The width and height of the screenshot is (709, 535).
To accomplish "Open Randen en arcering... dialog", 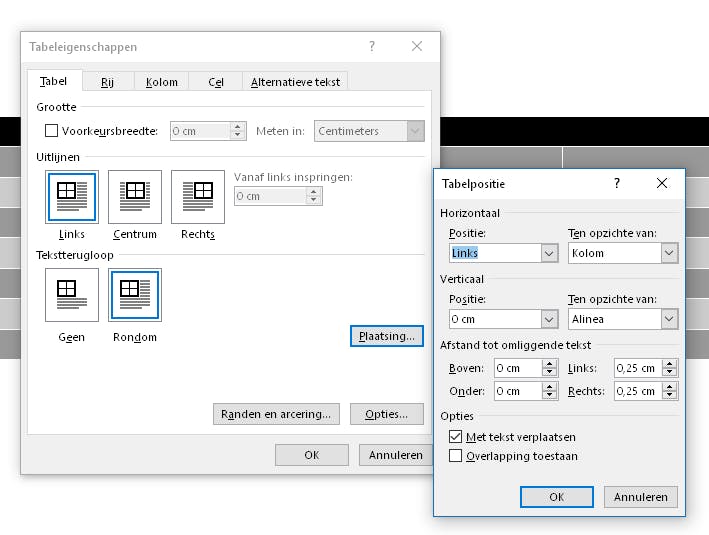I will coord(276,414).
